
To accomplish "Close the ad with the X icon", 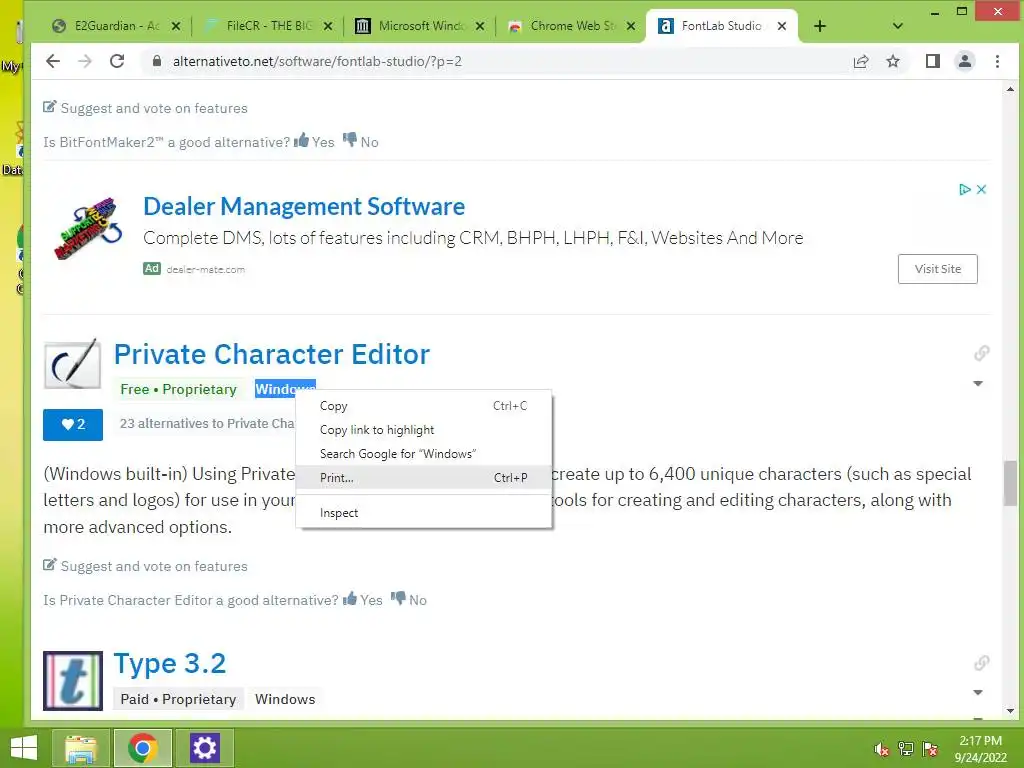I will [x=981, y=189].
